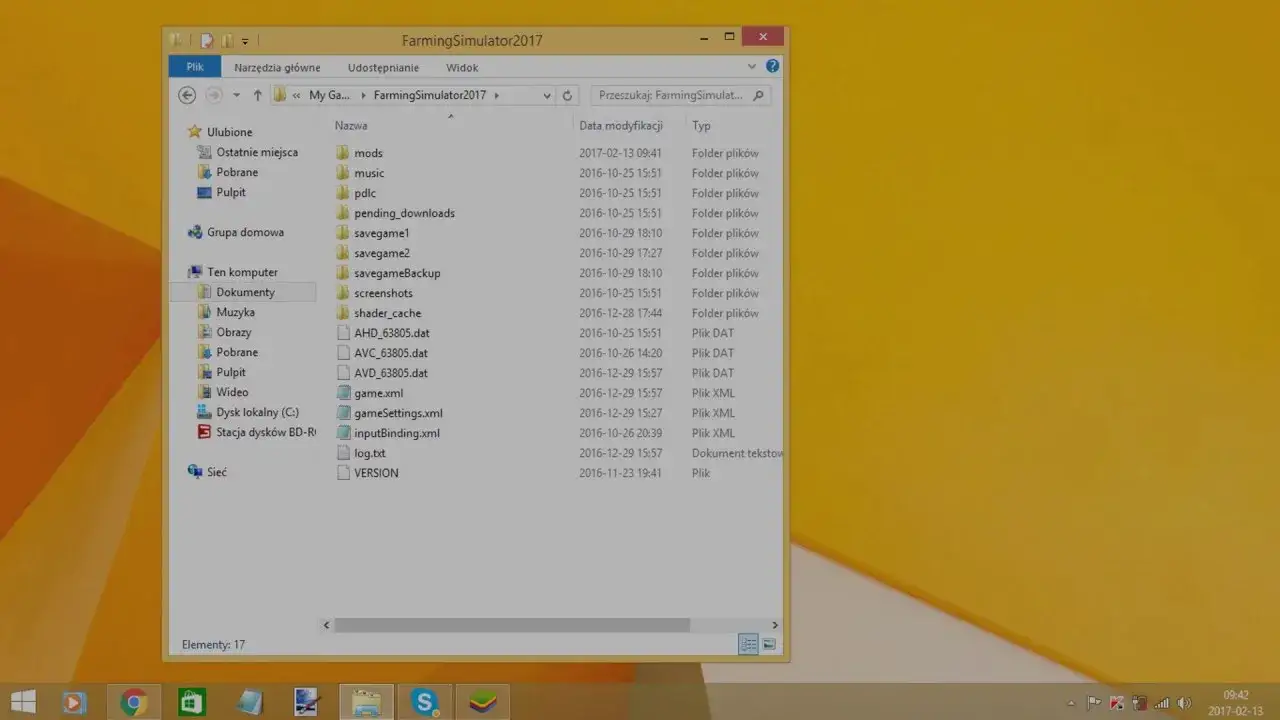This screenshot has width=1280, height=720.
Task: Open the screenshots folder
Action: pos(381,292)
